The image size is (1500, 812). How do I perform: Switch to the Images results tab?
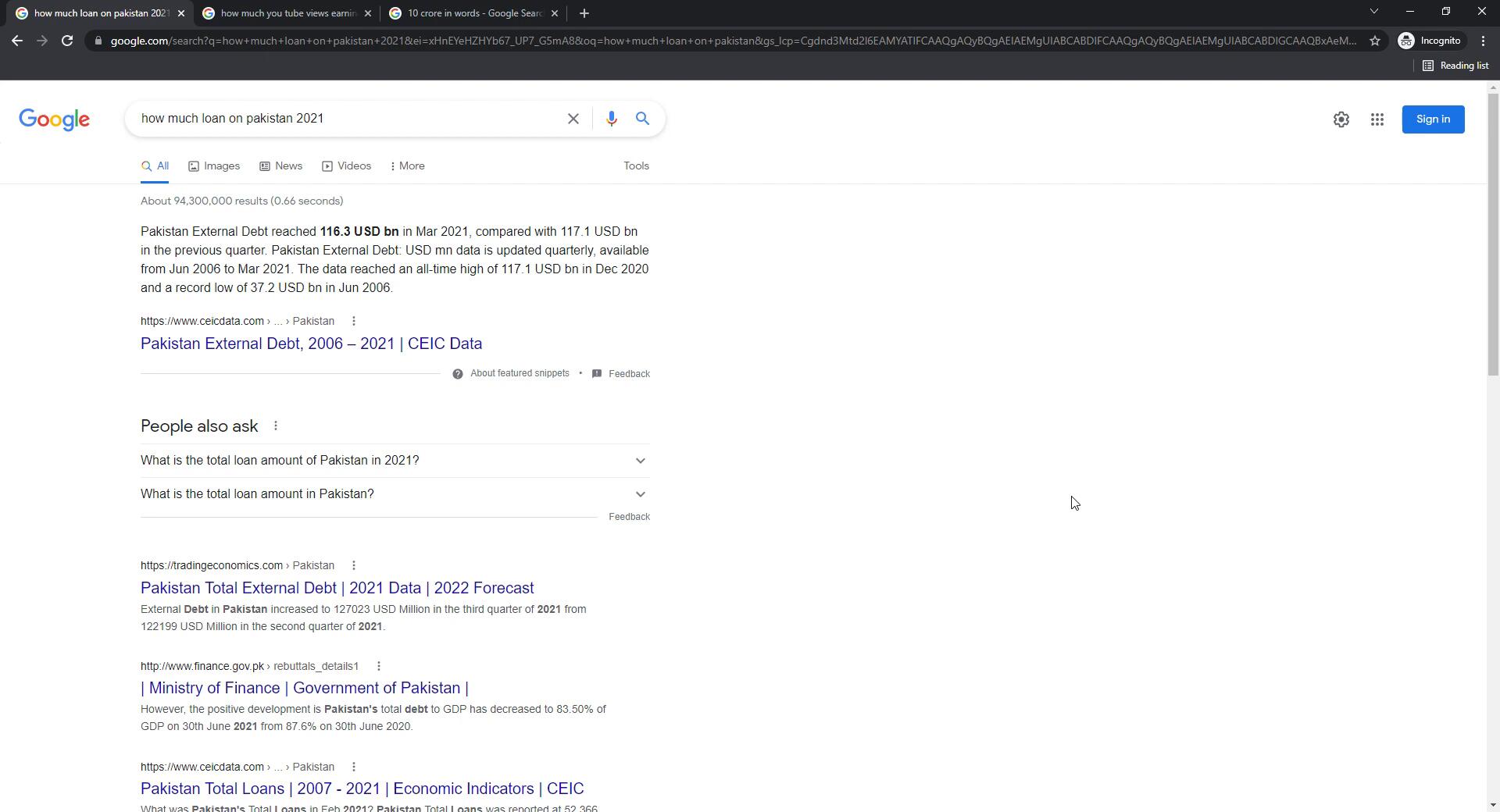point(214,166)
